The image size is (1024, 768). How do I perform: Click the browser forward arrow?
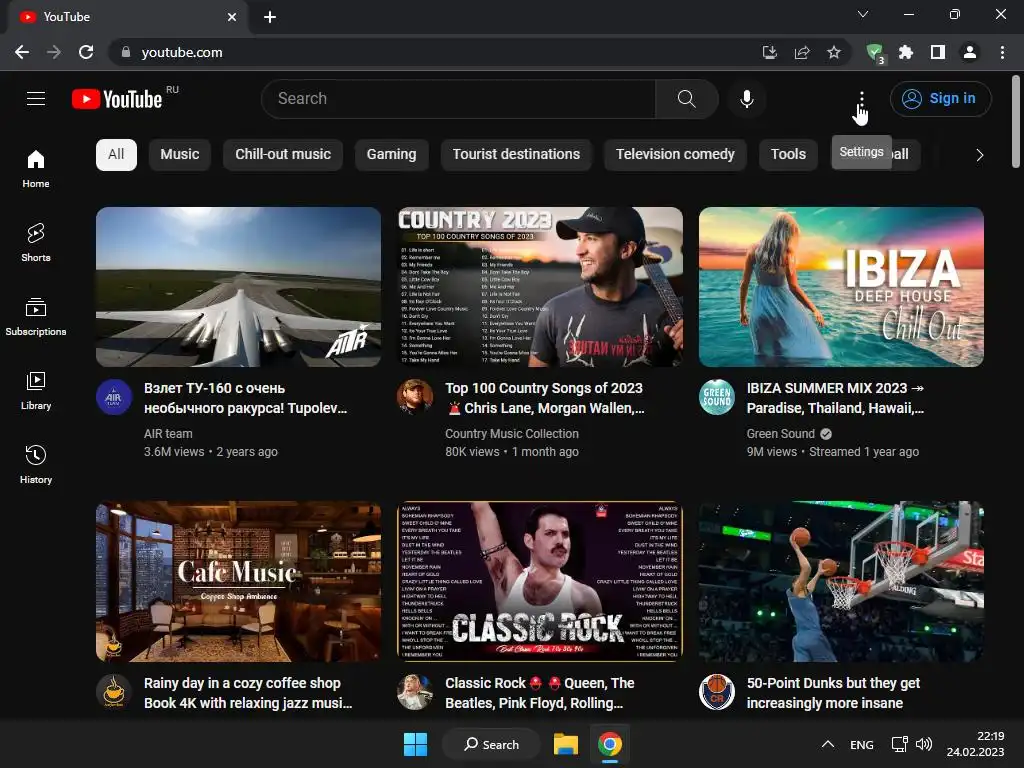coord(54,52)
